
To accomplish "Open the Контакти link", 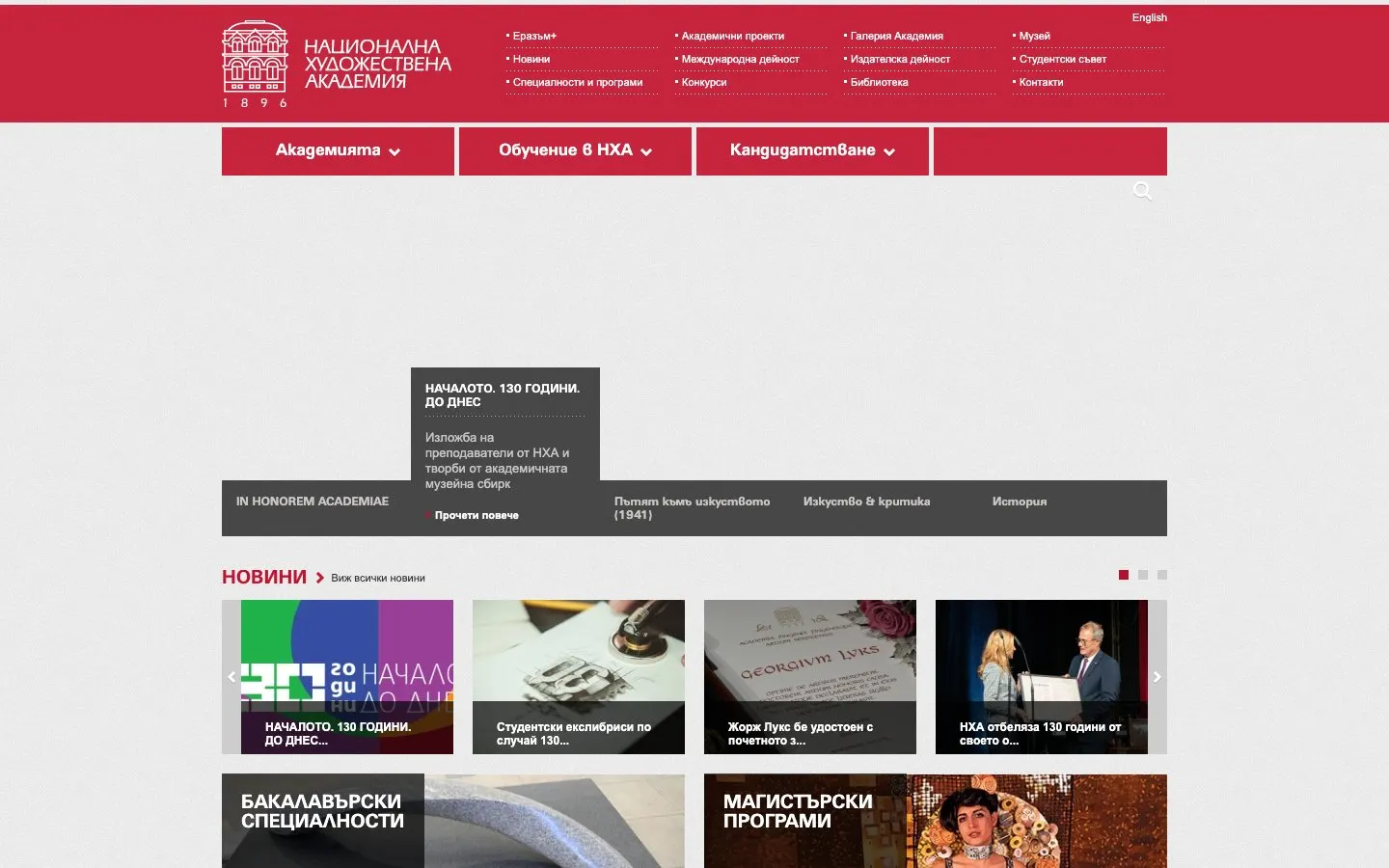I will 1042,83.
